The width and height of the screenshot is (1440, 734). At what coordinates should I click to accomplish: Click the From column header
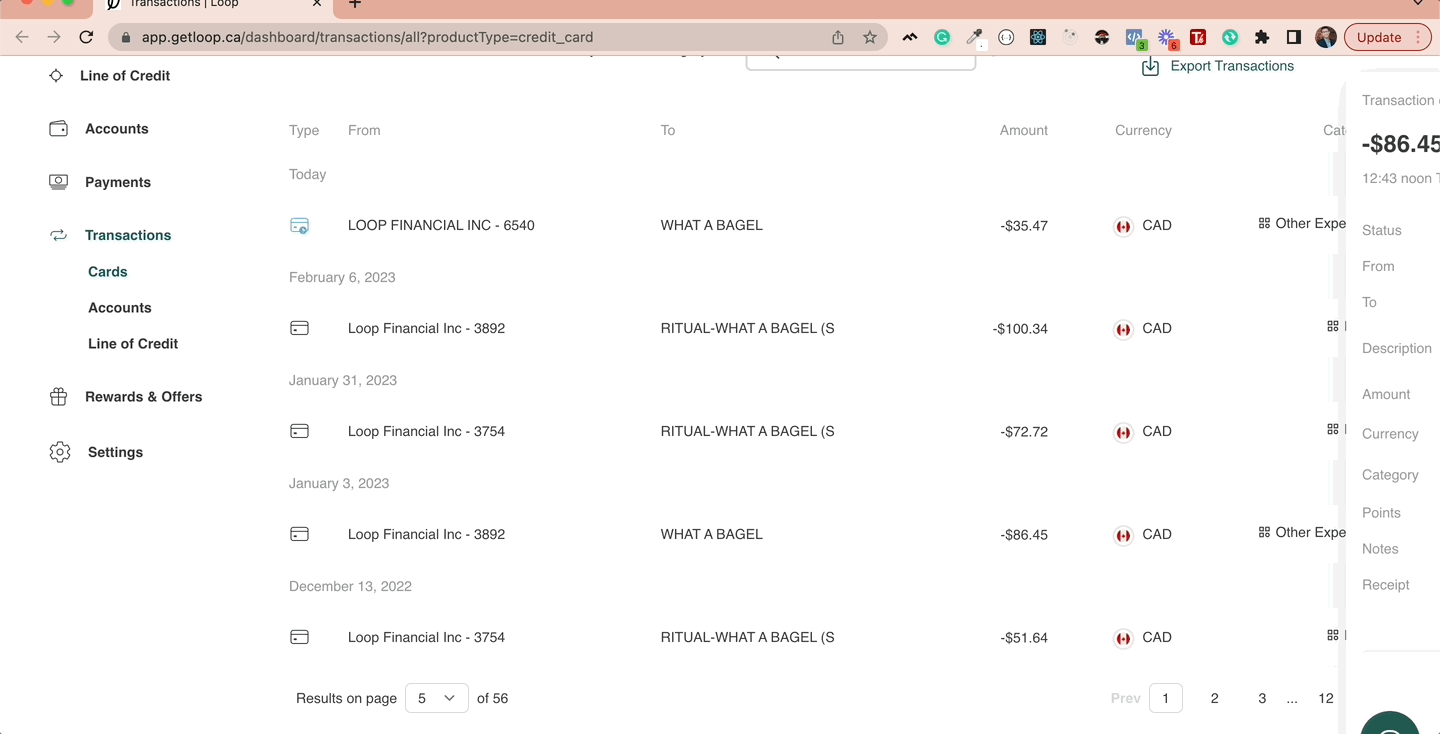pos(364,131)
